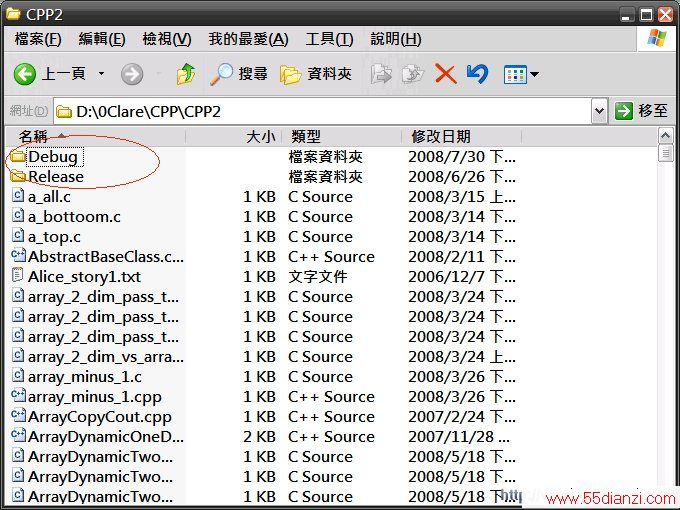
Task: Click the 2006/12/7 date cell
Action: (462, 277)
